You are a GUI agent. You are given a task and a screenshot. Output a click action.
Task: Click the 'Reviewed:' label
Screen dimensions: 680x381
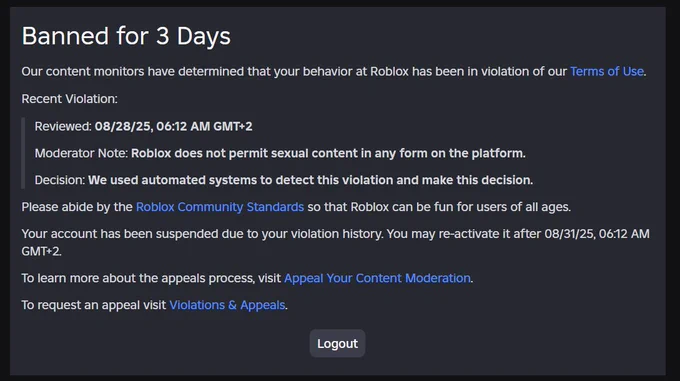[x=63, y=127]
